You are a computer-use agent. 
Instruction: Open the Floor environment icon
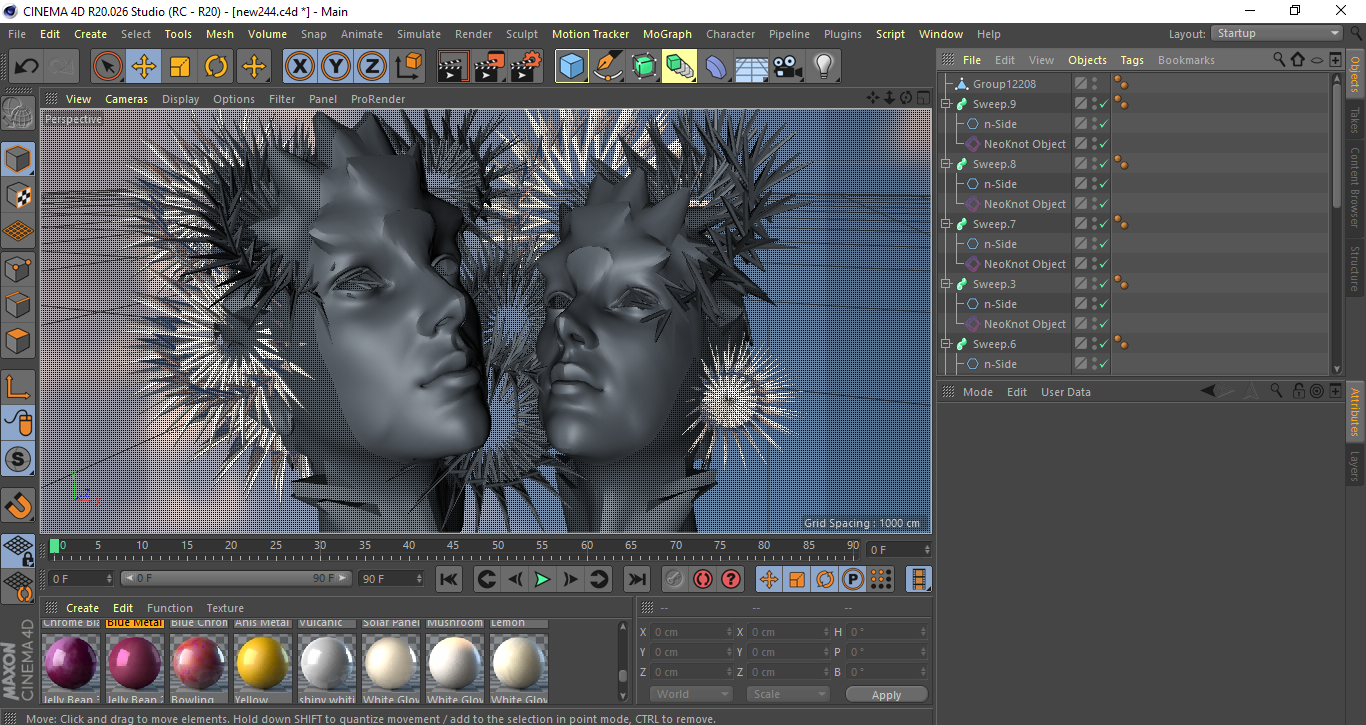(751, 67)
